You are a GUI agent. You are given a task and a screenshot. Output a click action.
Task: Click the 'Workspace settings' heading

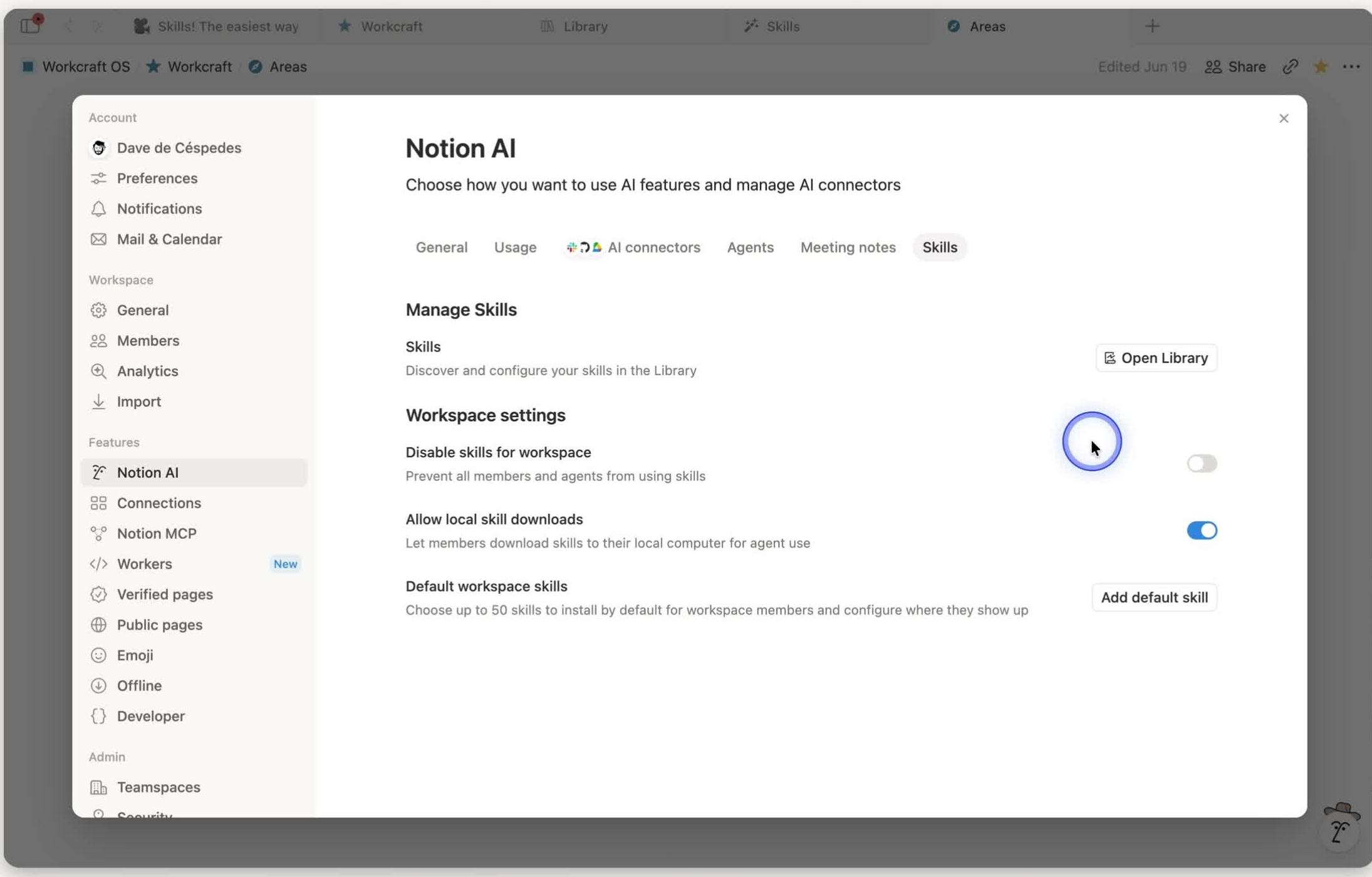(485, 415)
